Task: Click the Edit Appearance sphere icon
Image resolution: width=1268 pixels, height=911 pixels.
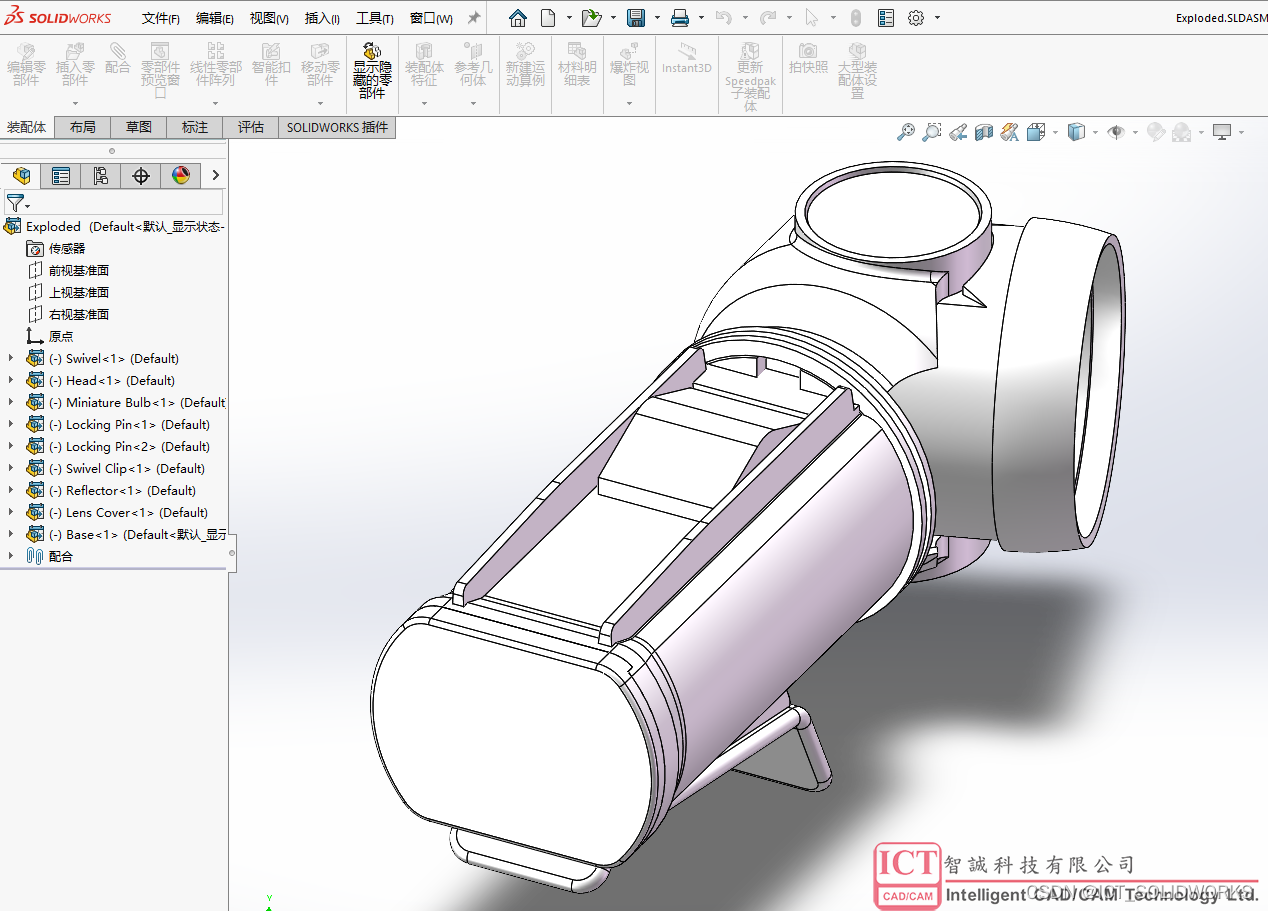Action: coord(1156,131)
